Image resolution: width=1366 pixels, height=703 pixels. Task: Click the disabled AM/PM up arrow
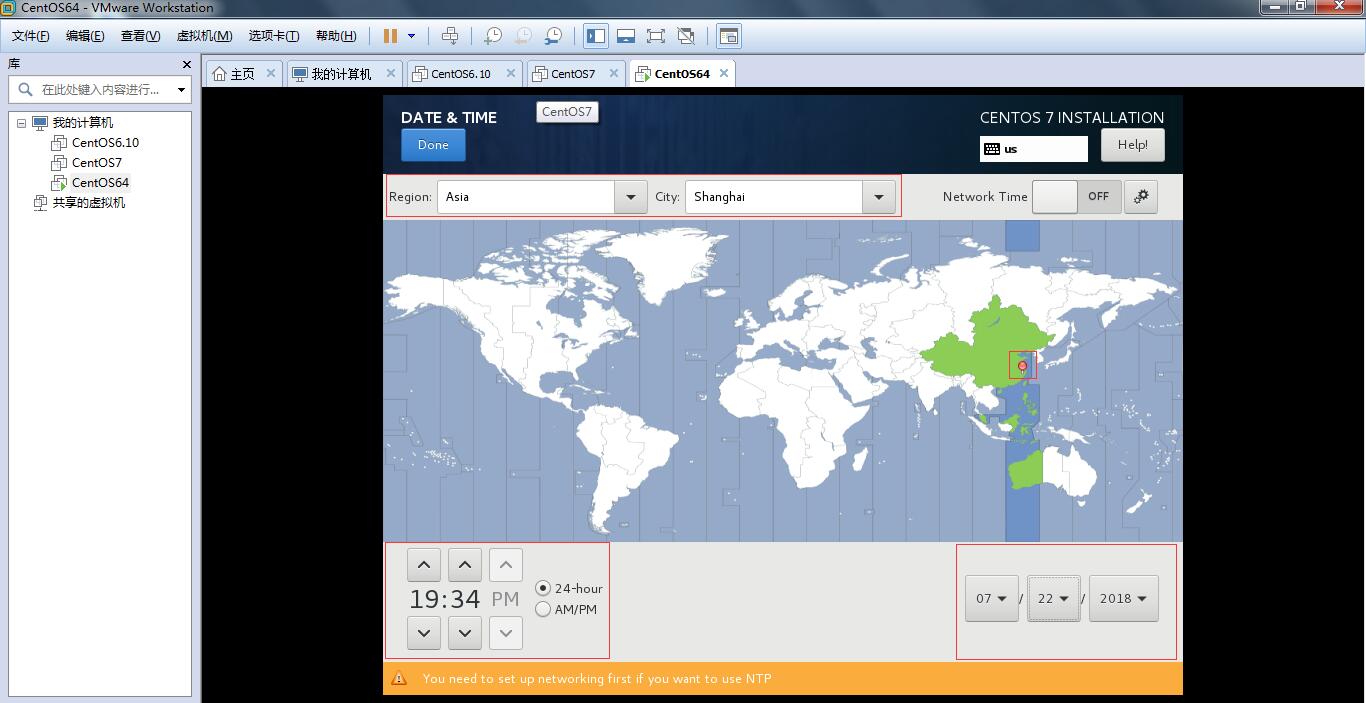[x=506, y=565]
